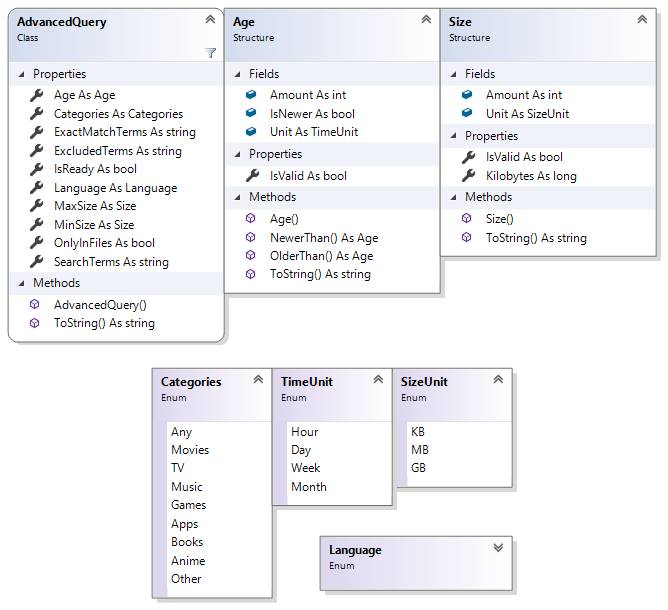Select the GB member in SizeUnit
The width and height of the screenshot is (668, 610).
pyautogui.click(x=419, y=468)
